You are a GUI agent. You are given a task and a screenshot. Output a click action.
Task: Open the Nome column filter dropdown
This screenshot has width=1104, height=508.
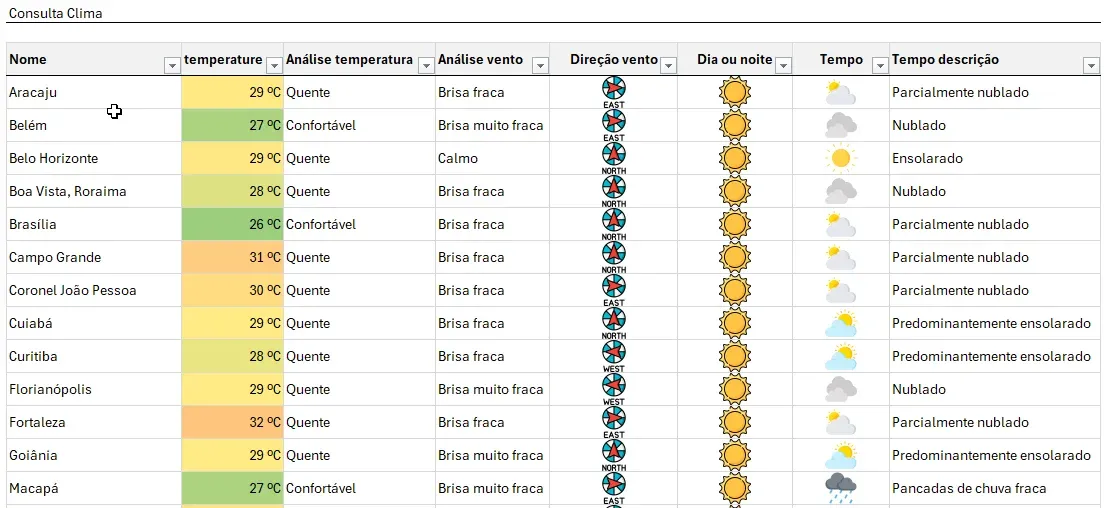[x=172, y=65]
